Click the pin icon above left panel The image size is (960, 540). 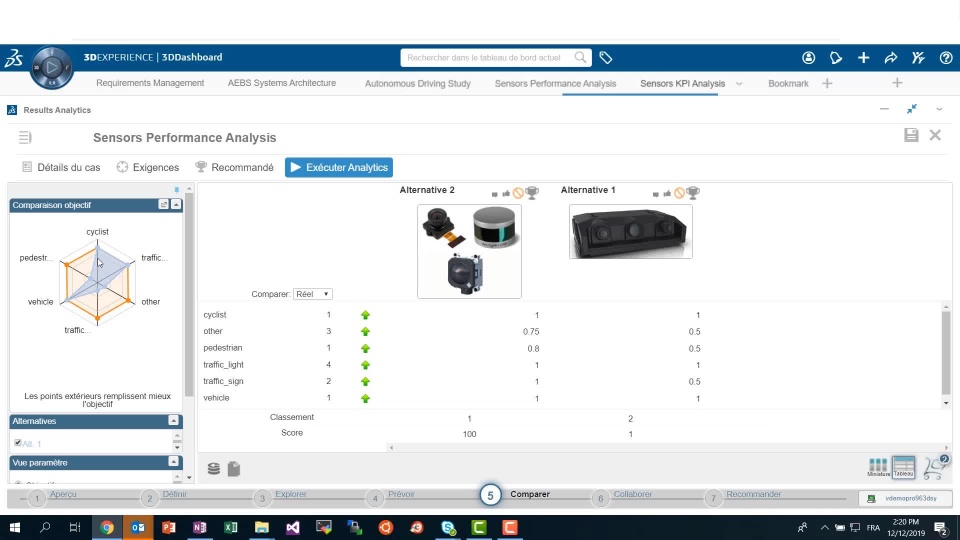coord(176,190)
